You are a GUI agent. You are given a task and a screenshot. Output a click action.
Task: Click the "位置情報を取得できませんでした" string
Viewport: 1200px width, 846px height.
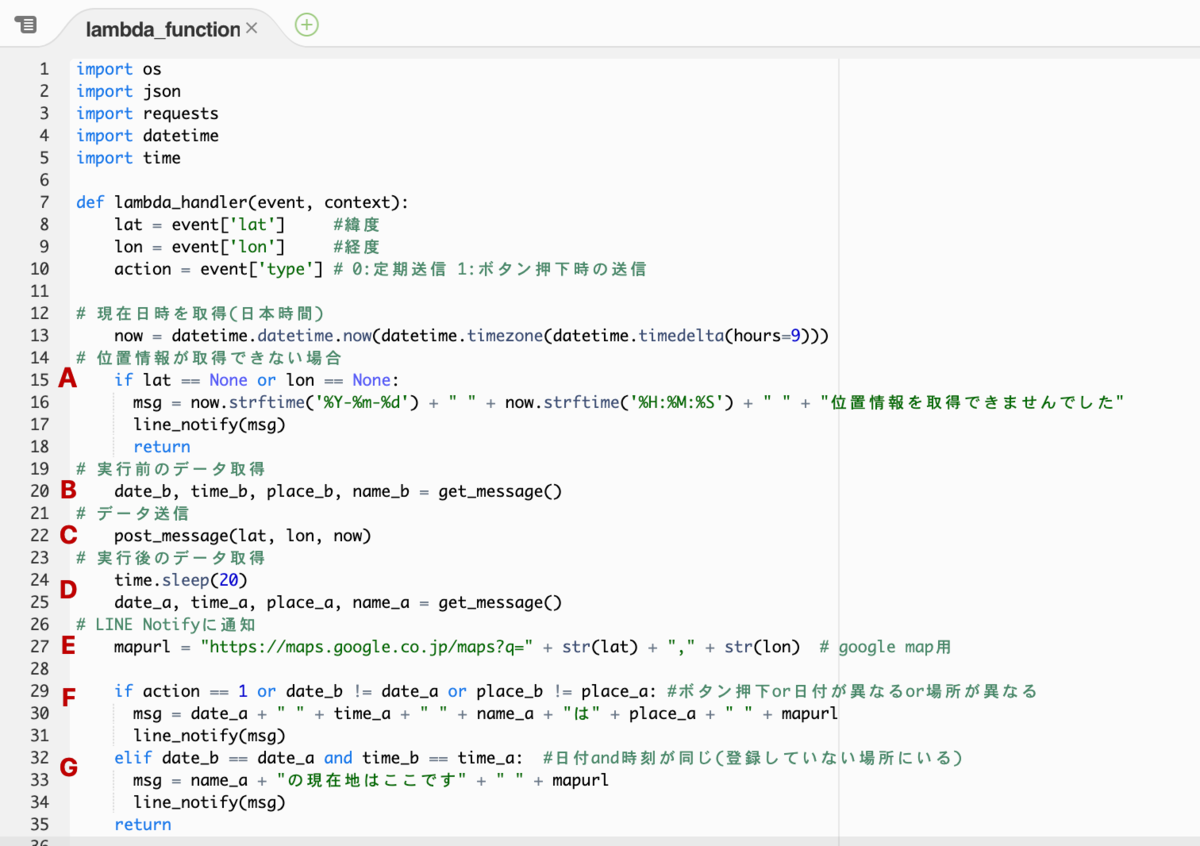pos(973,402)
